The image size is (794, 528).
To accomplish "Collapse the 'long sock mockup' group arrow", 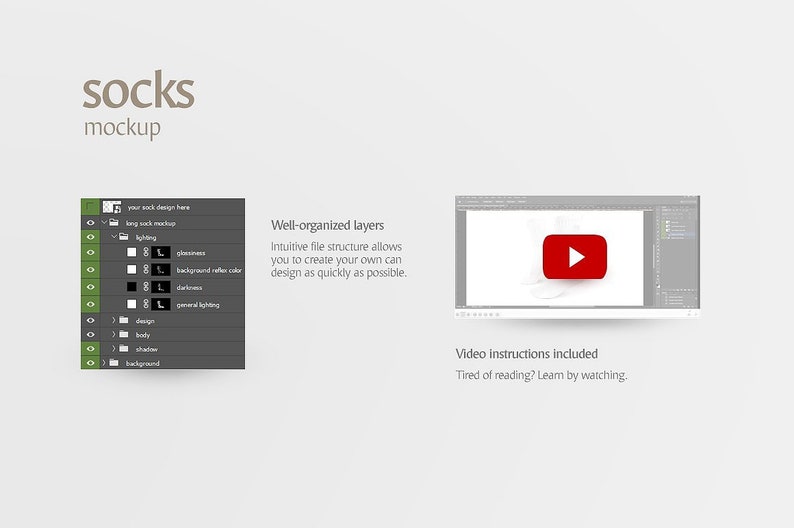I will [x=104, y=222].
